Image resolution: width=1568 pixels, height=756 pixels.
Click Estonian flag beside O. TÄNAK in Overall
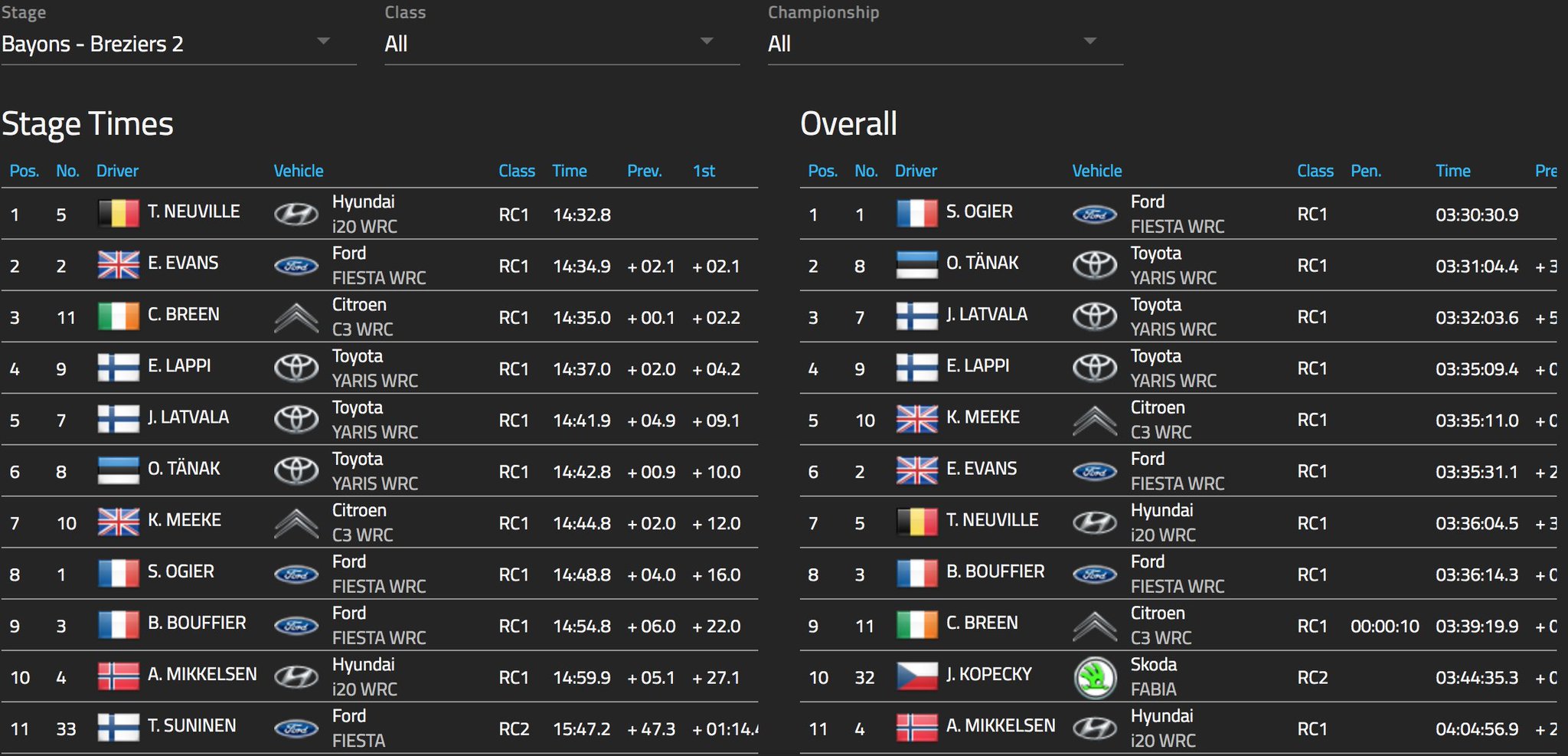(917, 265)
